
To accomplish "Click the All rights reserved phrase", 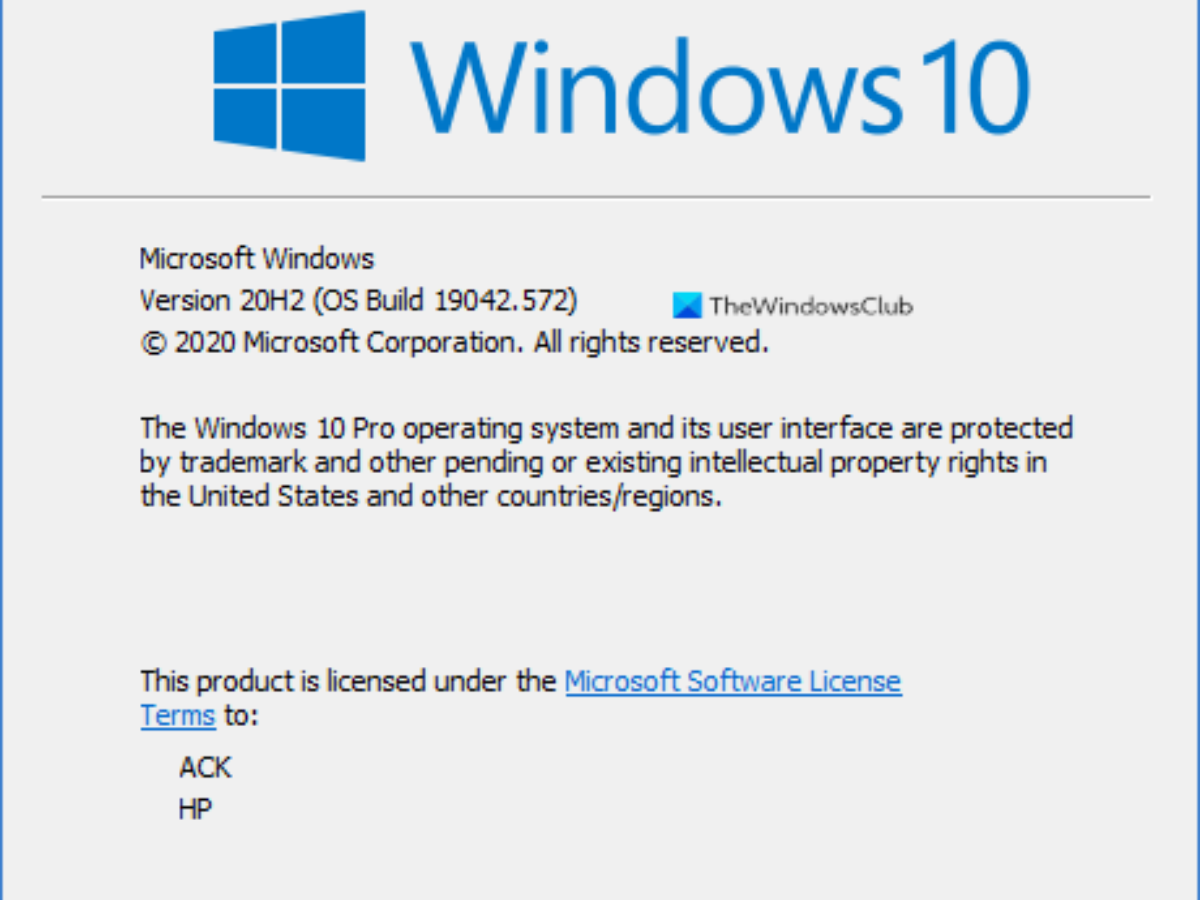I will coord(651,342).
